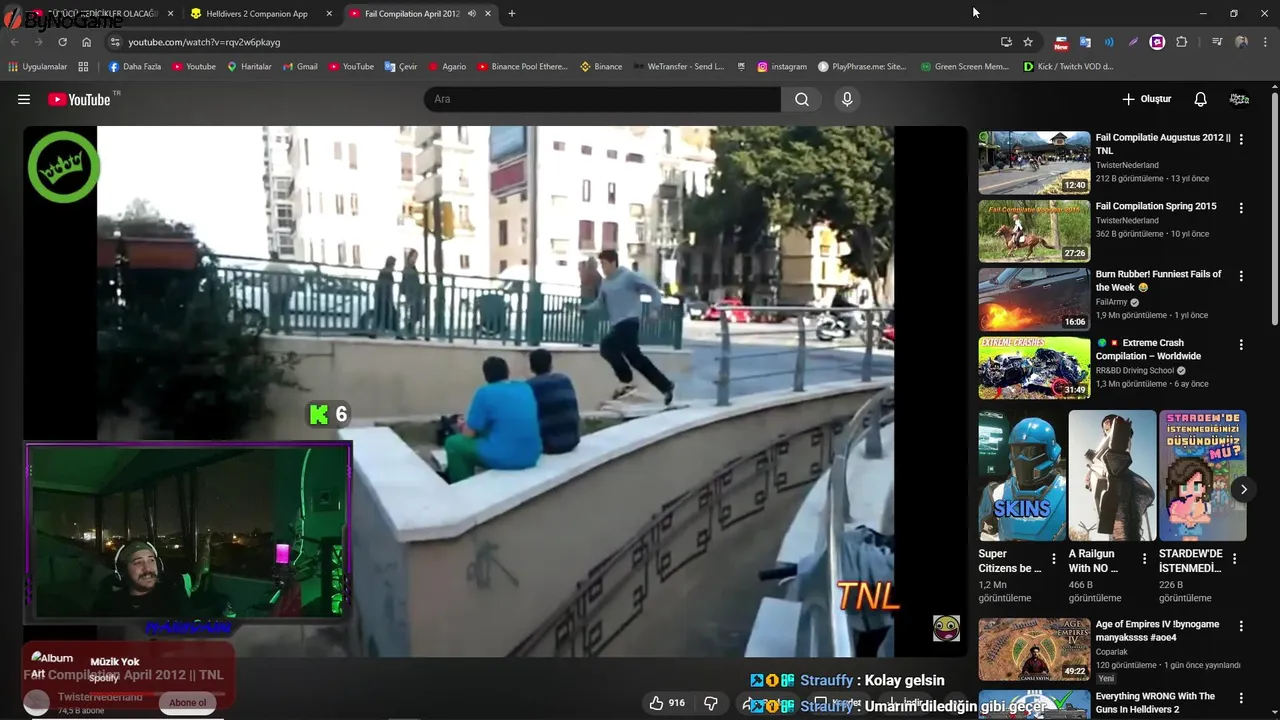Bookmark this page with the star icon
The height and width of the screenshot is (720, 1280).
click(x=1028, y=42)
